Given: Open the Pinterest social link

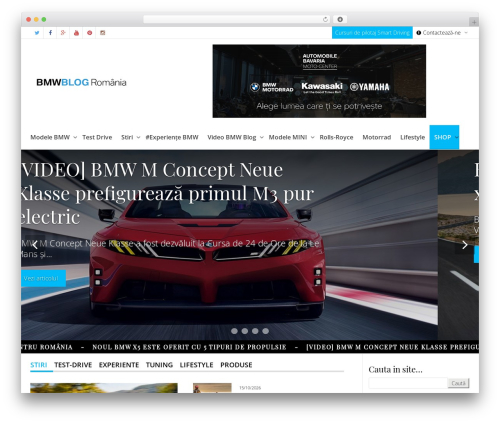Looking at the screenshot, I should 89,33.
